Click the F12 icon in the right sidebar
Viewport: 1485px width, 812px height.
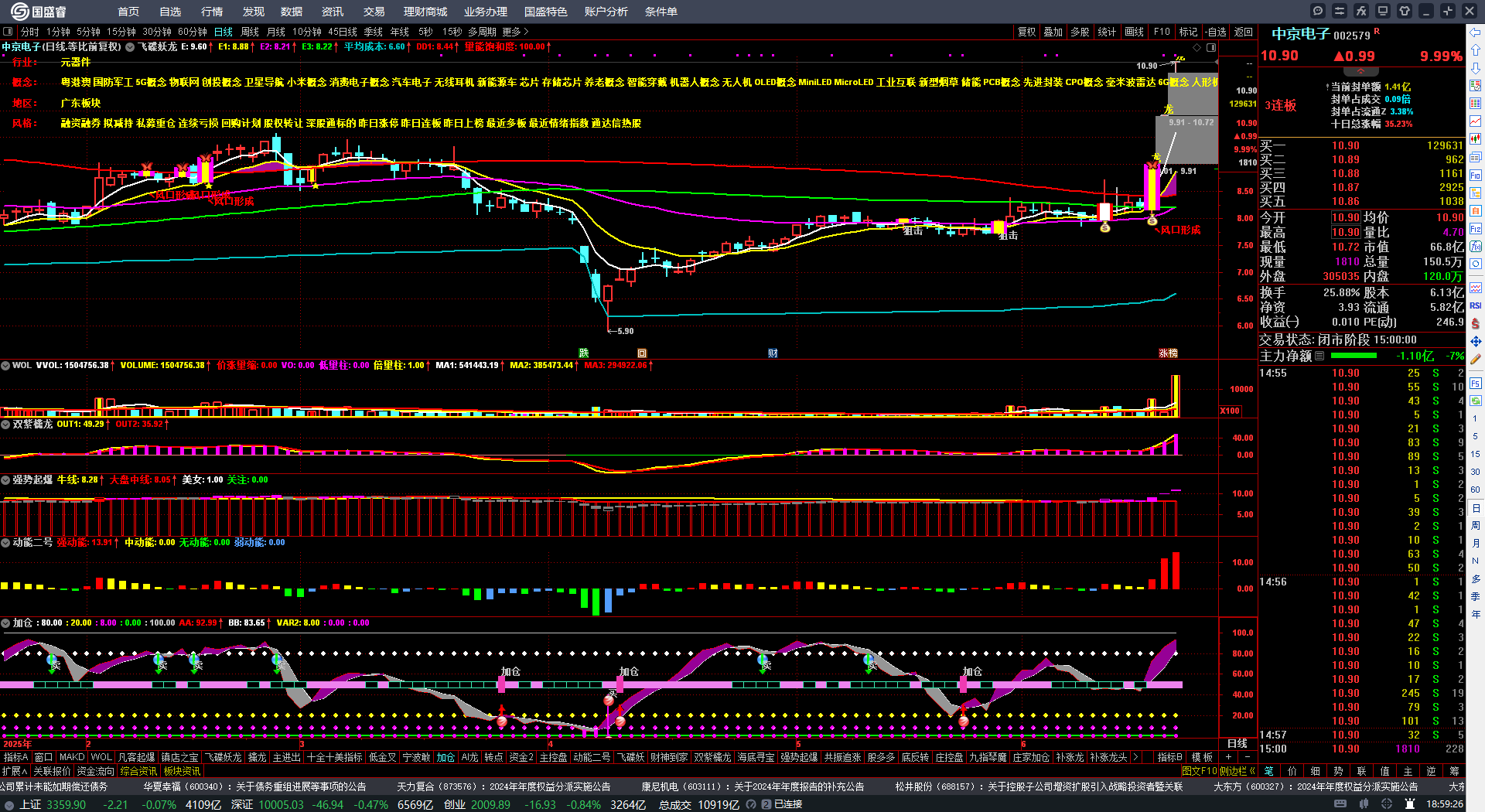(1476, 229)
